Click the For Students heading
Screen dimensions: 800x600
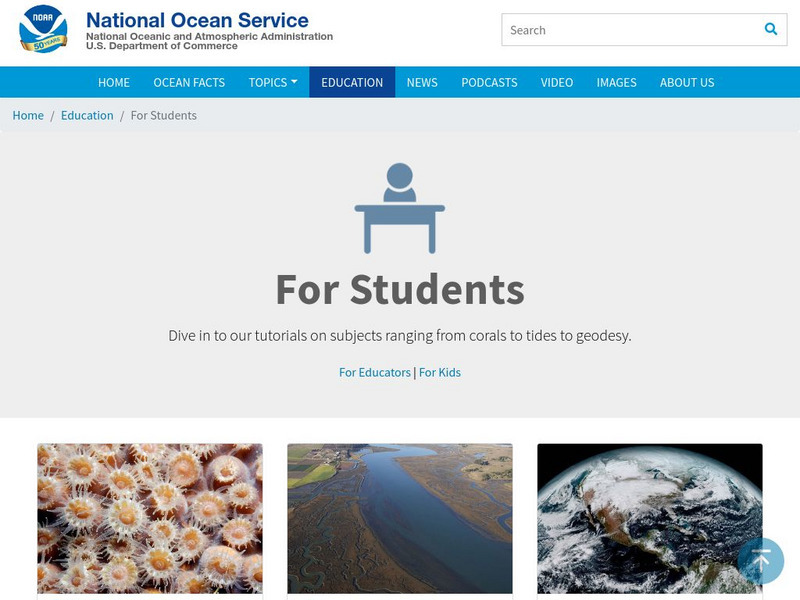(400, 289)
